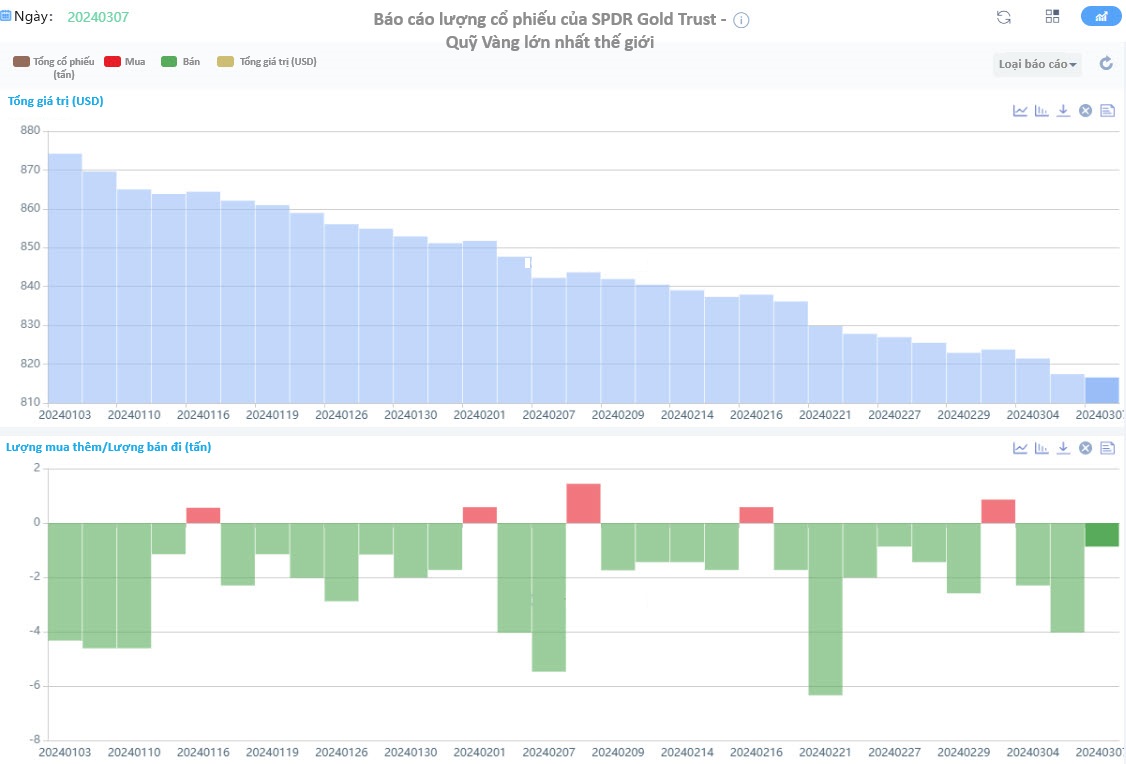
Task: Toggle the Tổng cổ phiếu (tấn) legend series
Action: [54, 67]
